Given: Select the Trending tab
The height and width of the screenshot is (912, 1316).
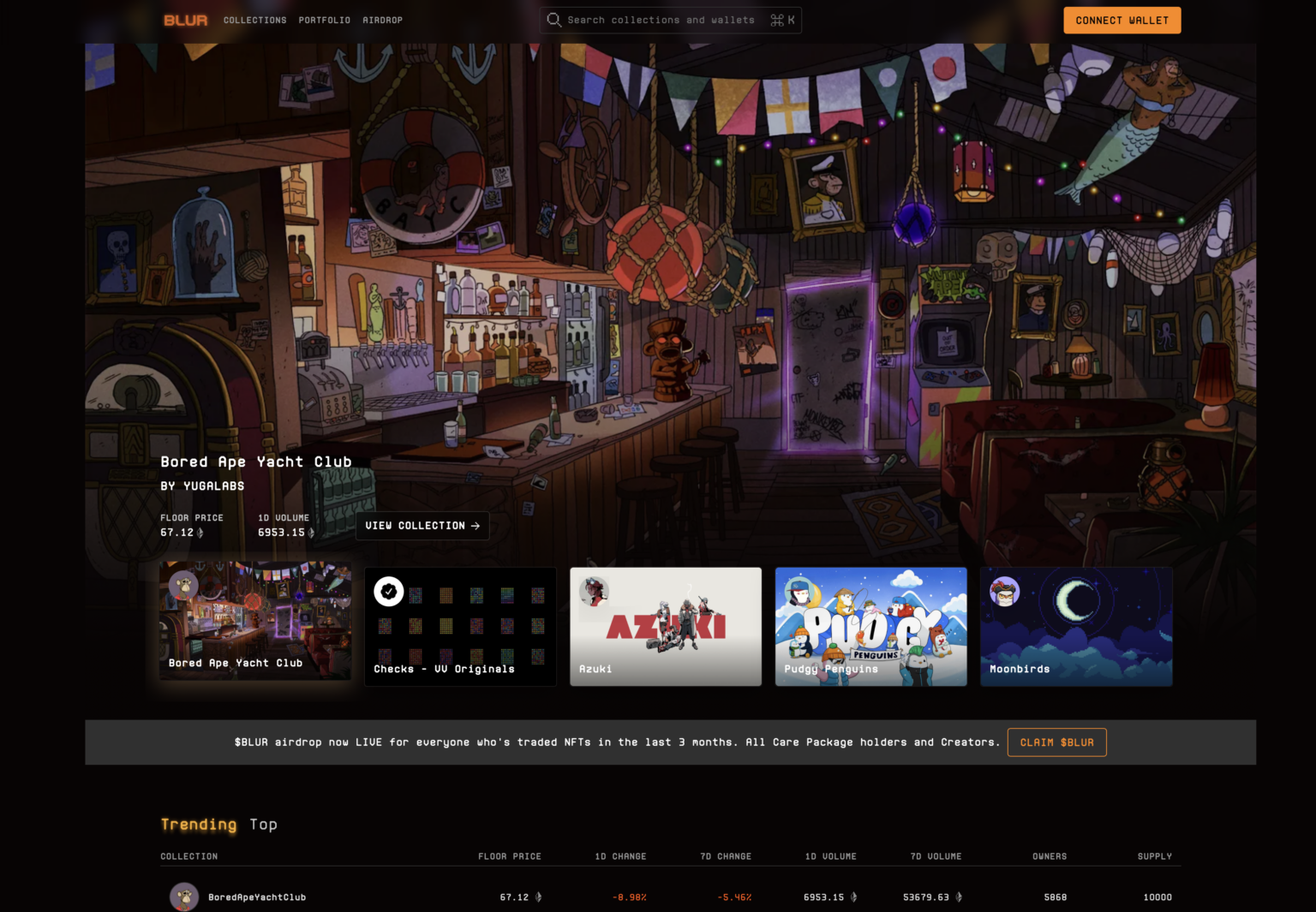Looking at the screenshot, I should 198,825.
